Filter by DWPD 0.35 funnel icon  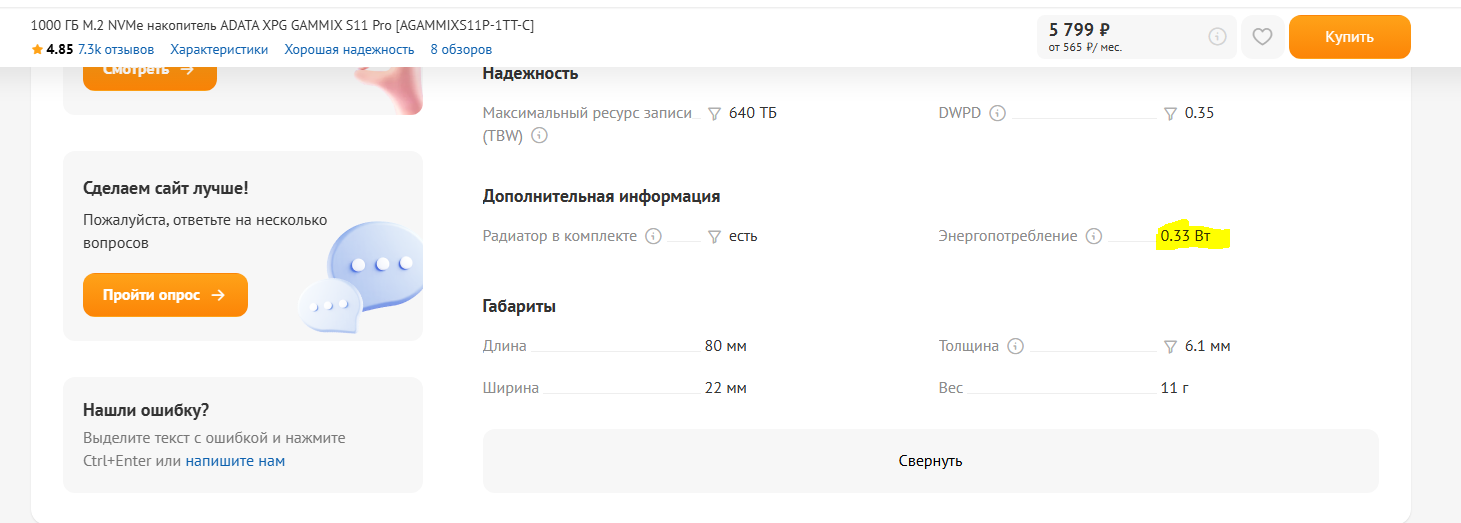[x=1170, y=114]
